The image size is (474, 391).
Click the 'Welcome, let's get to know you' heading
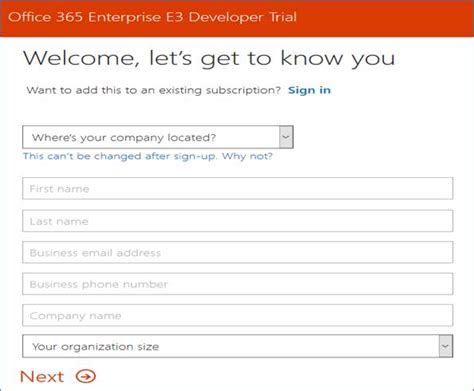pos(209,58)
